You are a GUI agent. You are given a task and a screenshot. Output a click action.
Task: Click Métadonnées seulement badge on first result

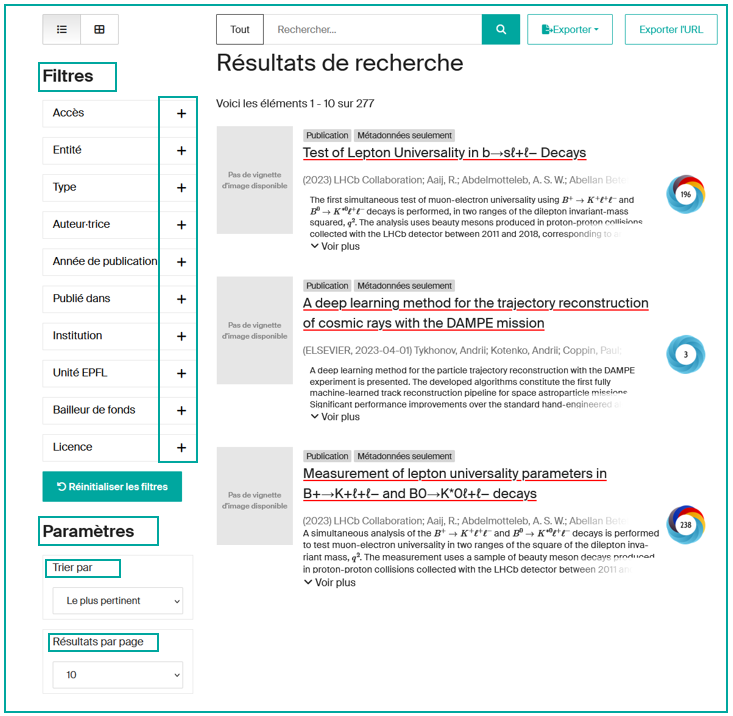click(404, 136)
